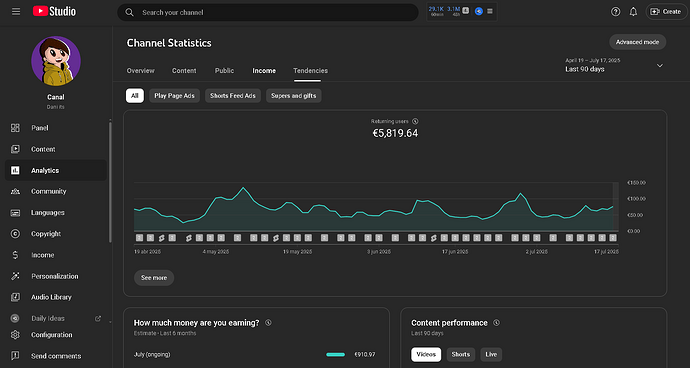Screen dimensions: 690x368
Task: Open the Copyright icon in sidebar
Action: coord(15,234)
